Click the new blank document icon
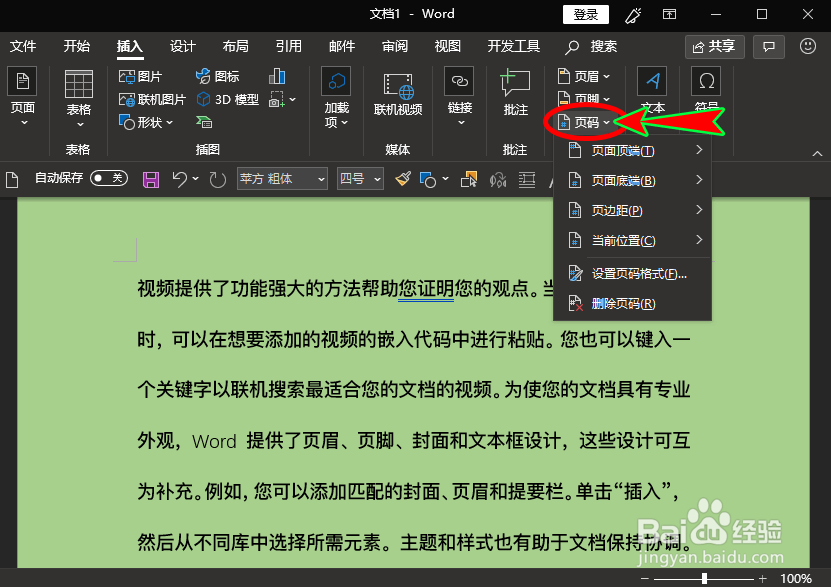 click(12, 180)
